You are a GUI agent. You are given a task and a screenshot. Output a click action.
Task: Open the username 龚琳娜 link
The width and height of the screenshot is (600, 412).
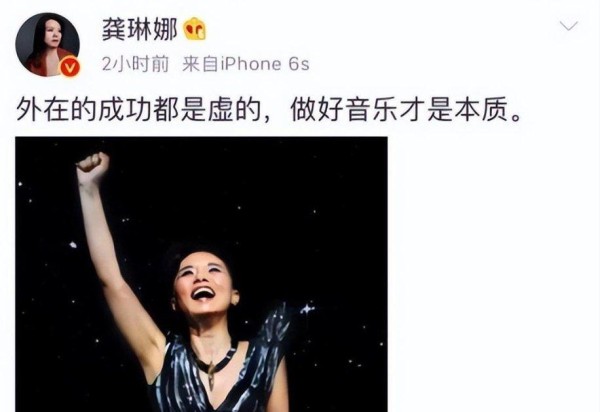pos(139,30)
